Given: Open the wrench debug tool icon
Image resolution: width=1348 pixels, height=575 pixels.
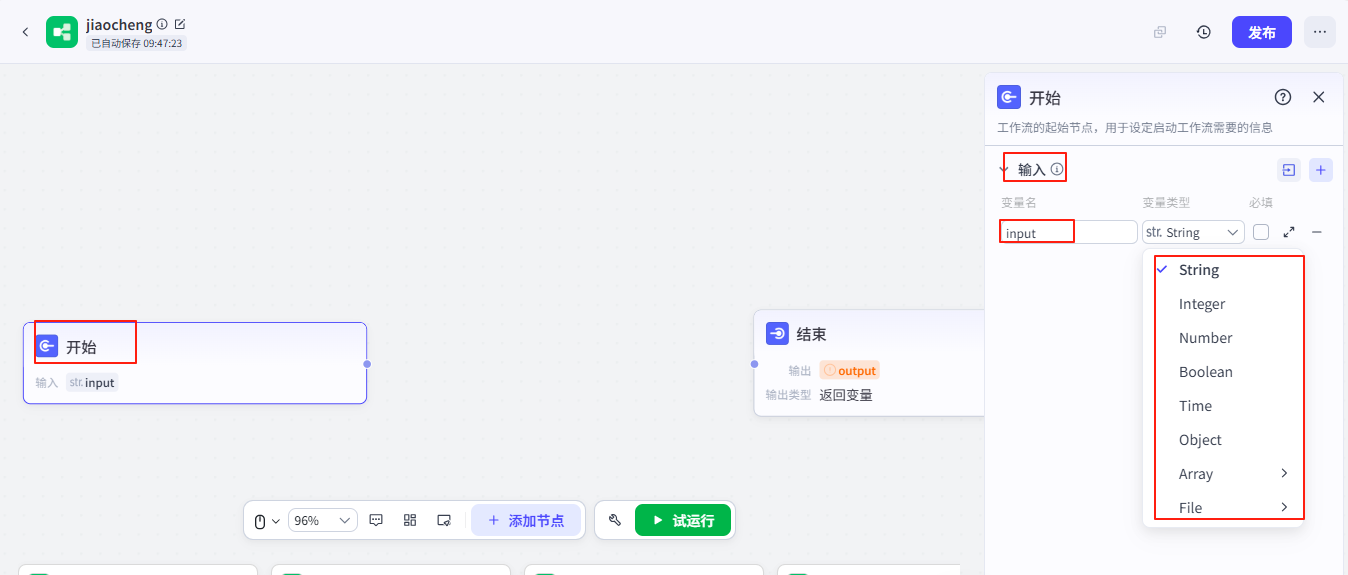Looking at the screenshot, I should (x=615, y=520).
